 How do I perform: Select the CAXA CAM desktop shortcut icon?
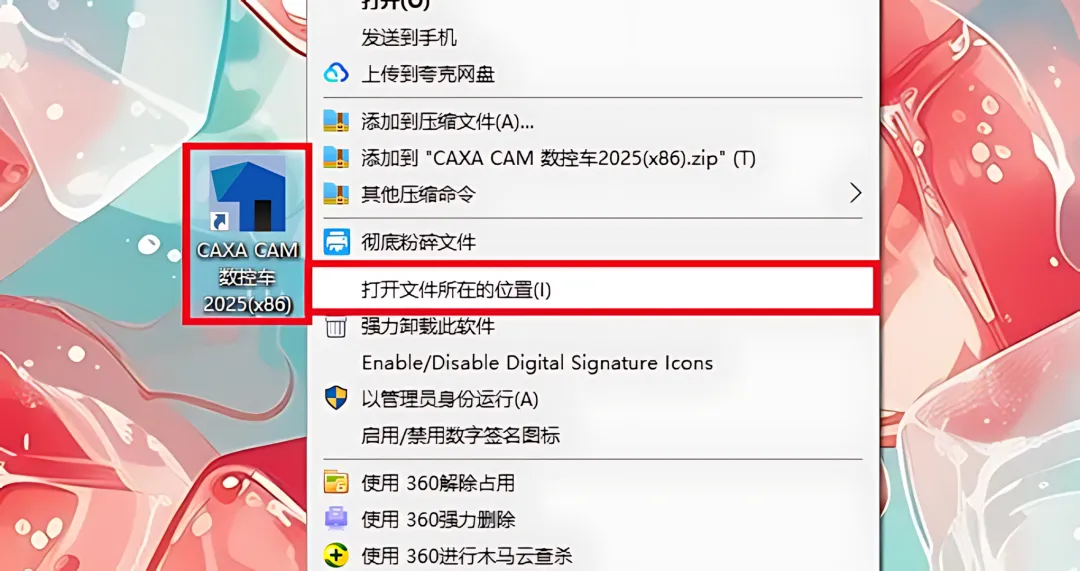[x=248, y=193]
